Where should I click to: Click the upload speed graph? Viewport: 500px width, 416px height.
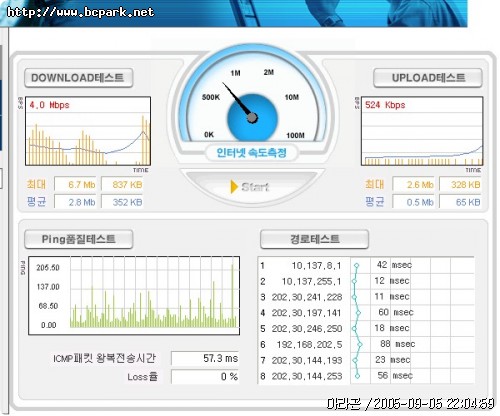tap(422, 131)
